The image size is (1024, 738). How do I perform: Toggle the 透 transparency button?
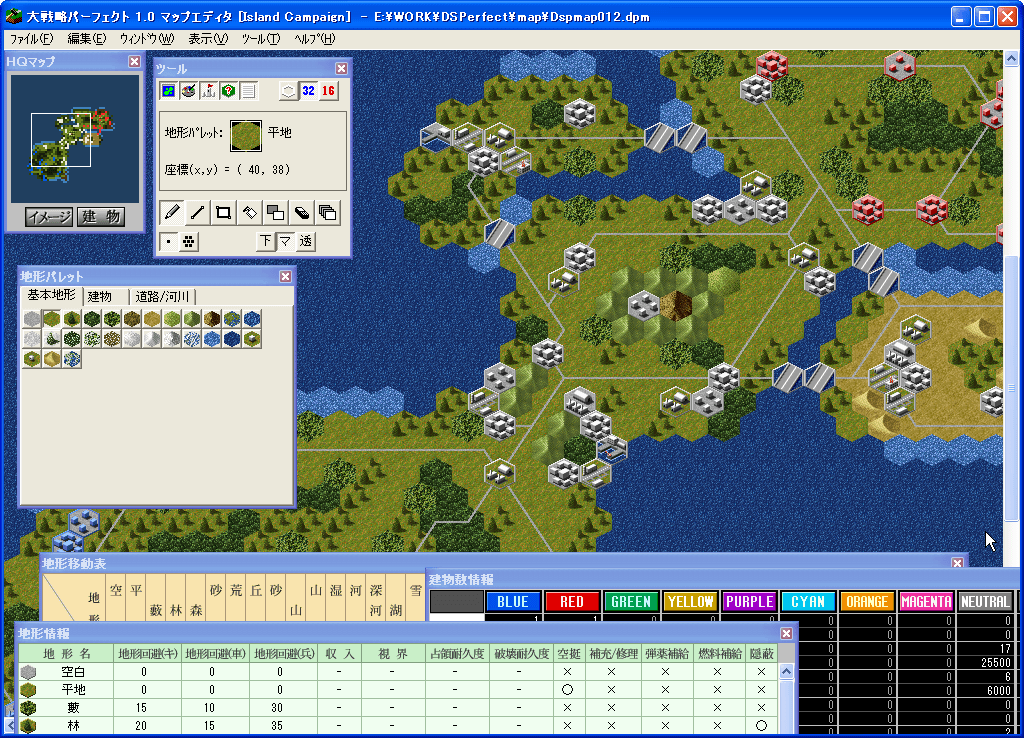(306, 241)
